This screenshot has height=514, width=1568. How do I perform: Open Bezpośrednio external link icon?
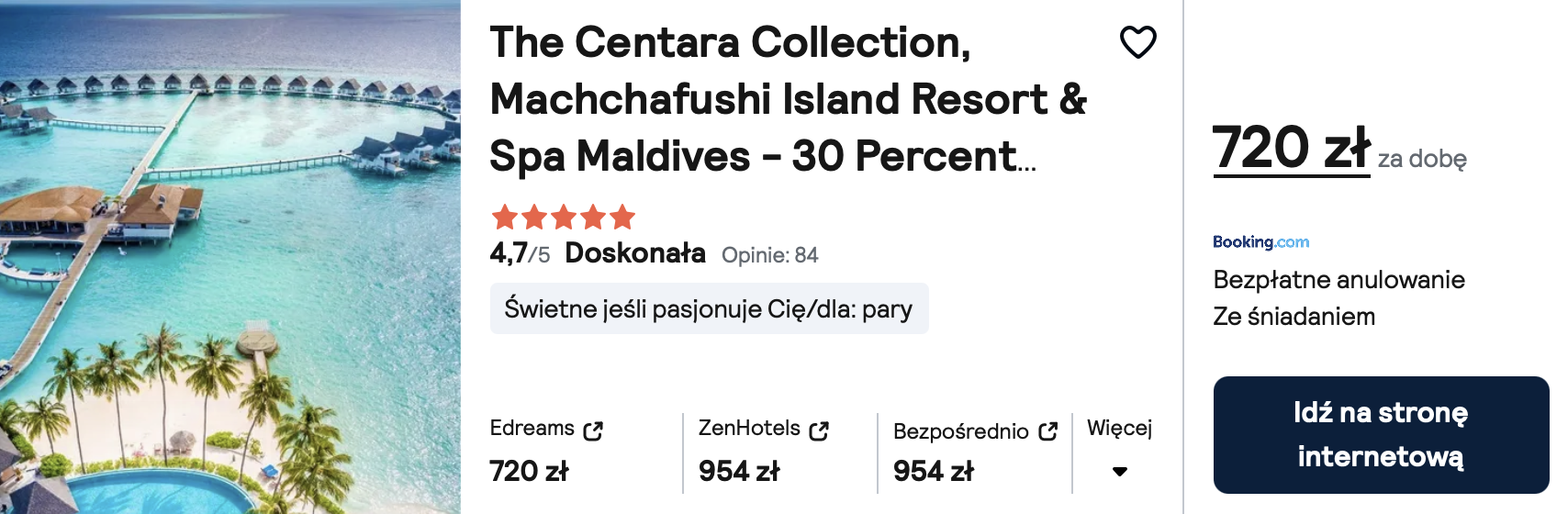pyautogui.click(x=1047, y=431)
